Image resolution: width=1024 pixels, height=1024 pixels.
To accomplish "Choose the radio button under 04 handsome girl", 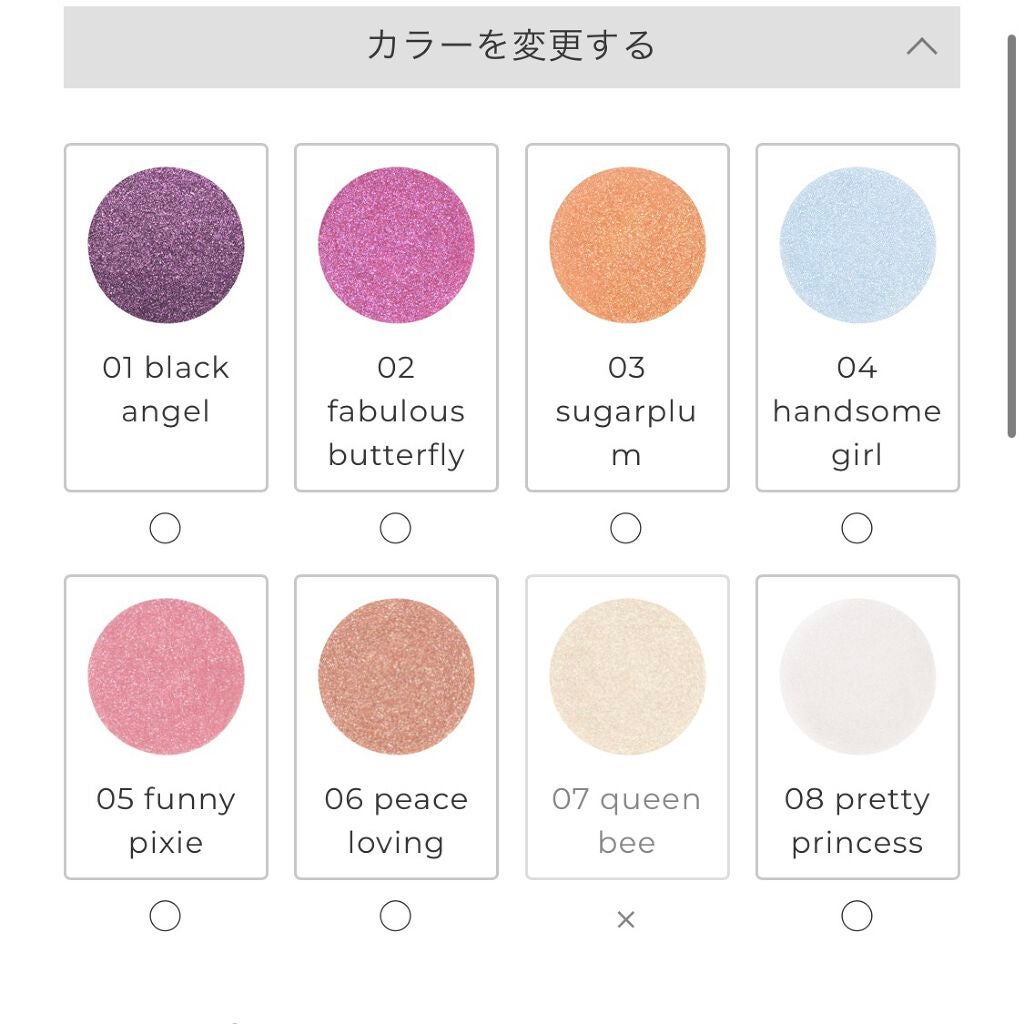I will [x=857, y=527].
